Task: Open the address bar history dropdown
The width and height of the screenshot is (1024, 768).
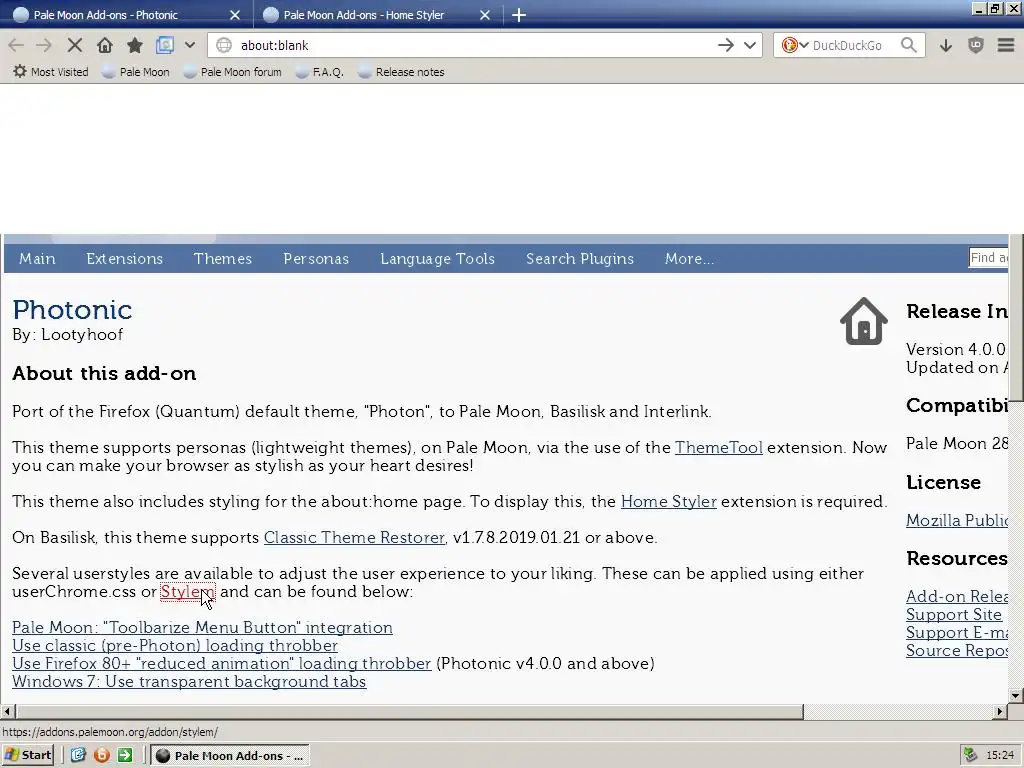Action: pyautogui.click(x=750, y=45)
